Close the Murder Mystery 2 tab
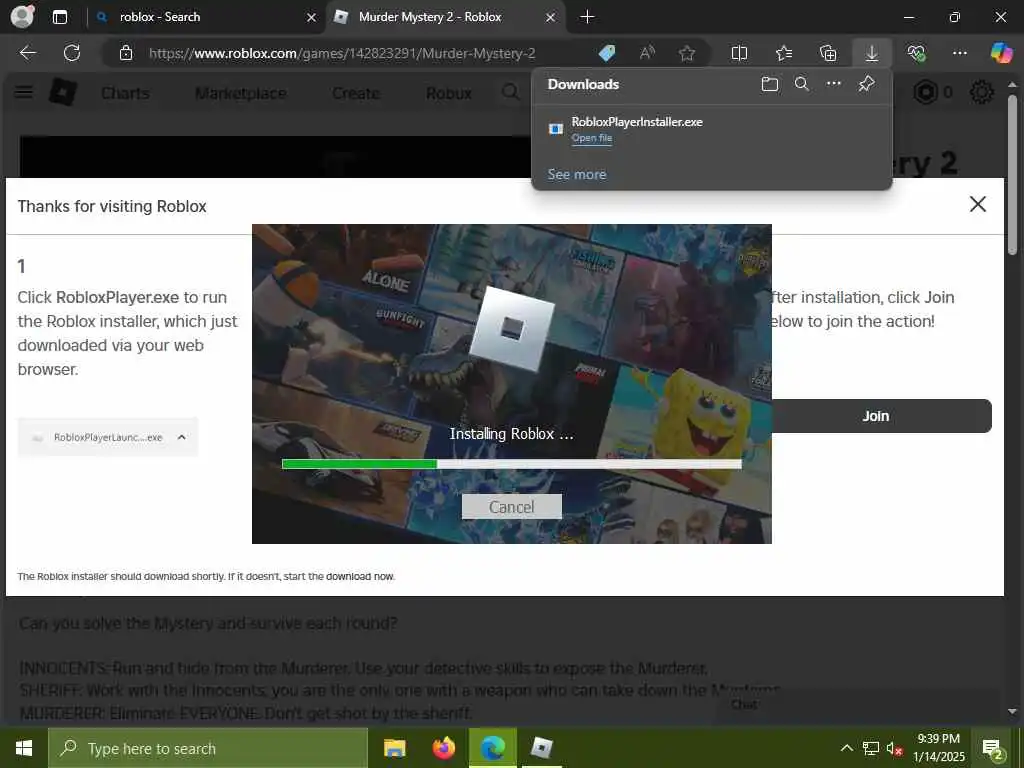 click(551, 18)
